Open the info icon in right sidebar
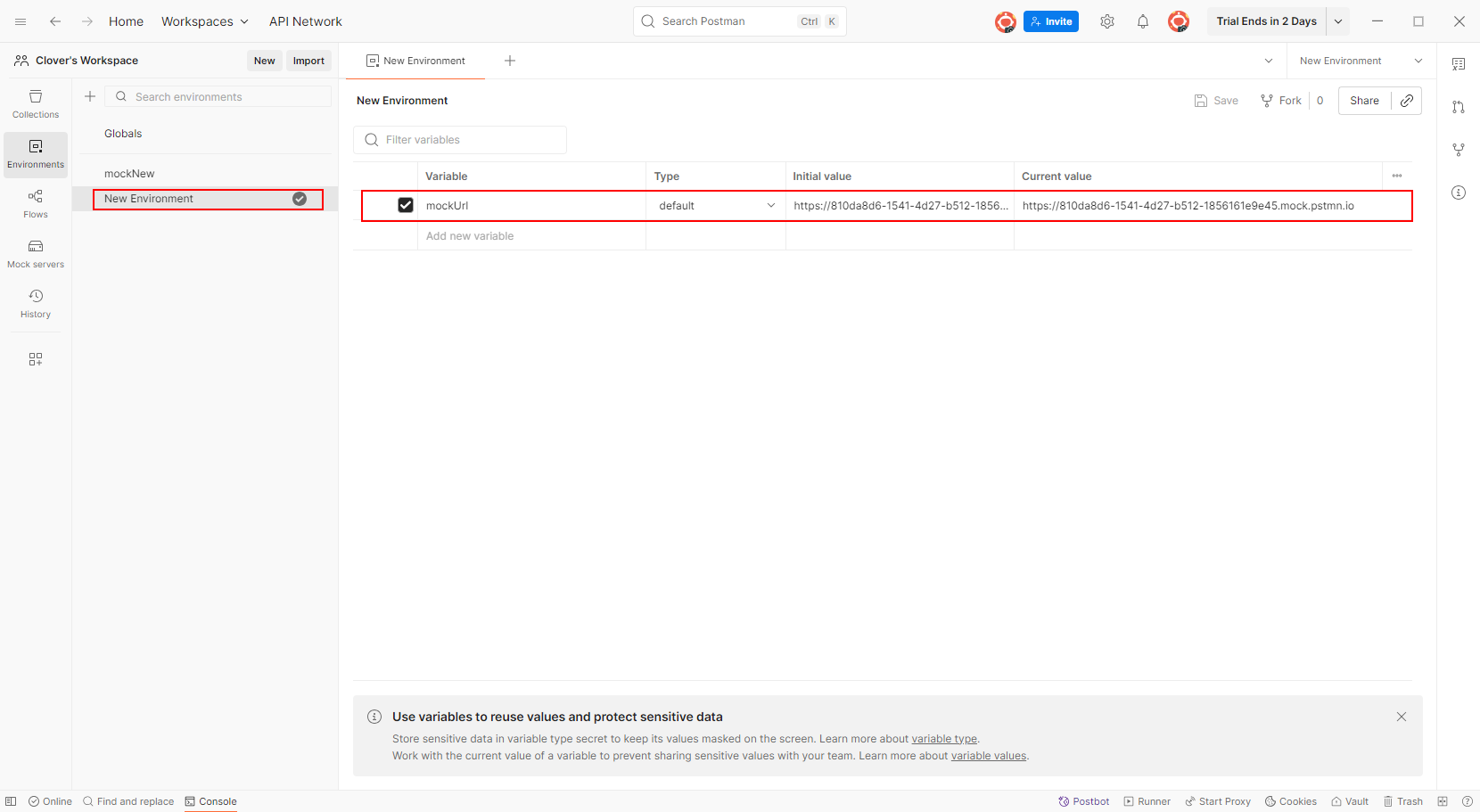Screen dimensions: 1480x812 (1459, 193)
